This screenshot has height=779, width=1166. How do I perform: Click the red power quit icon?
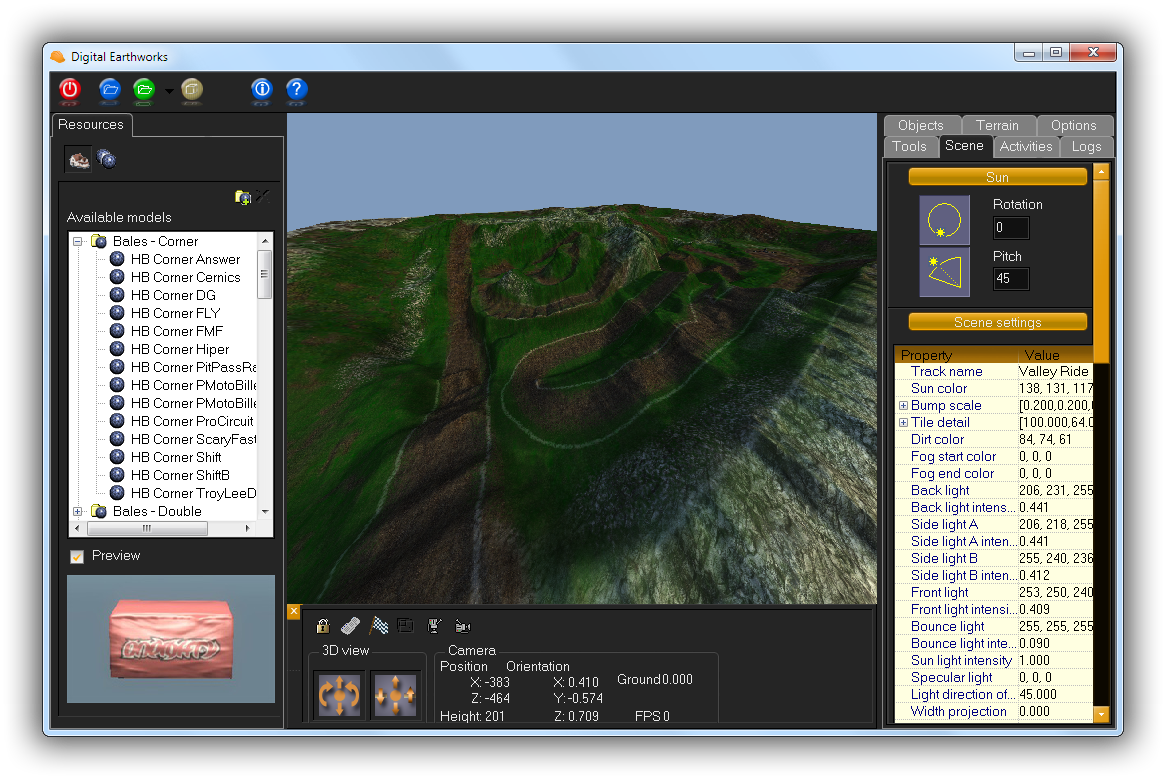(x=69, y=89)
